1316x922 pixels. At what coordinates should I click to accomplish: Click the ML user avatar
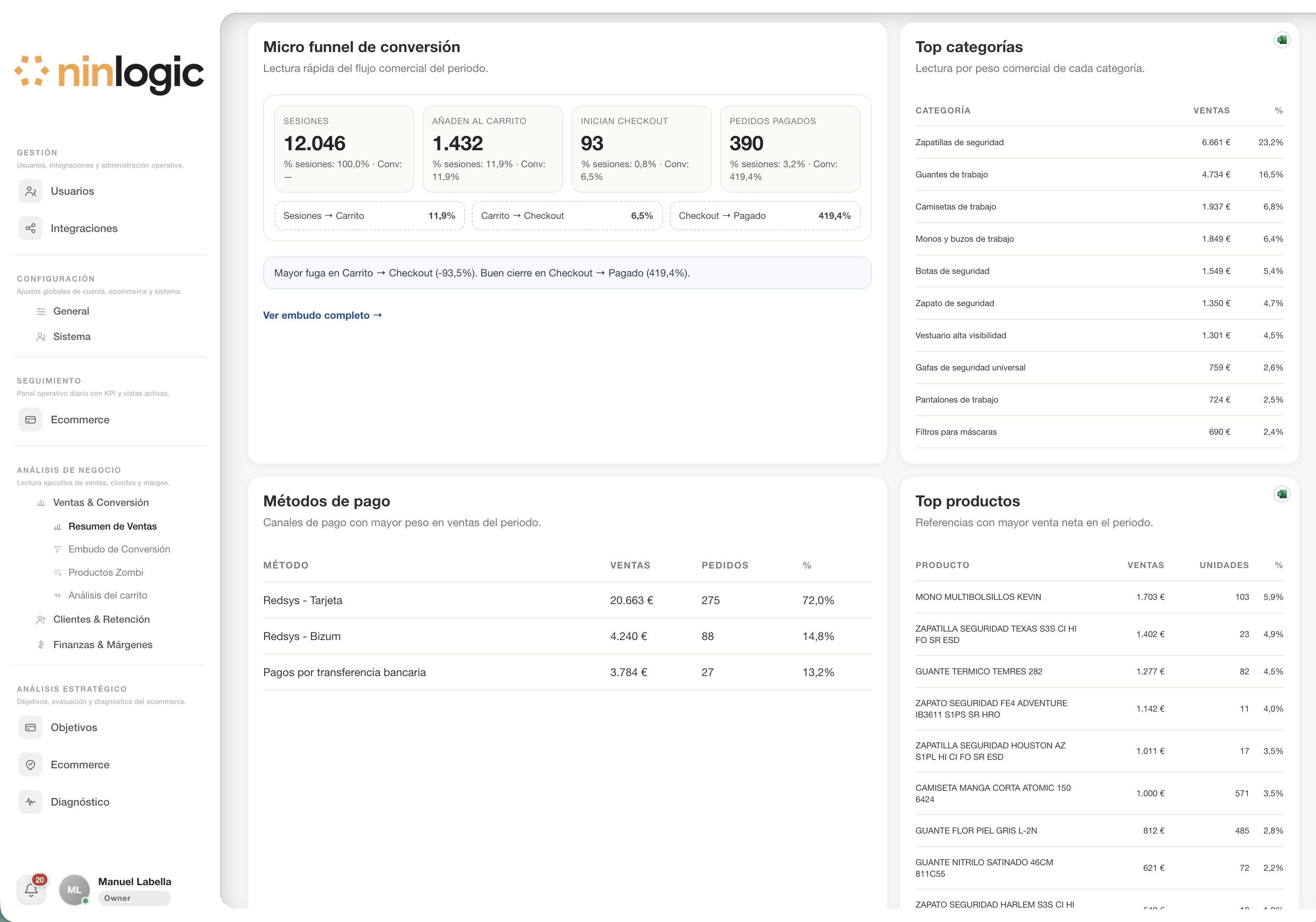(74, 890)
